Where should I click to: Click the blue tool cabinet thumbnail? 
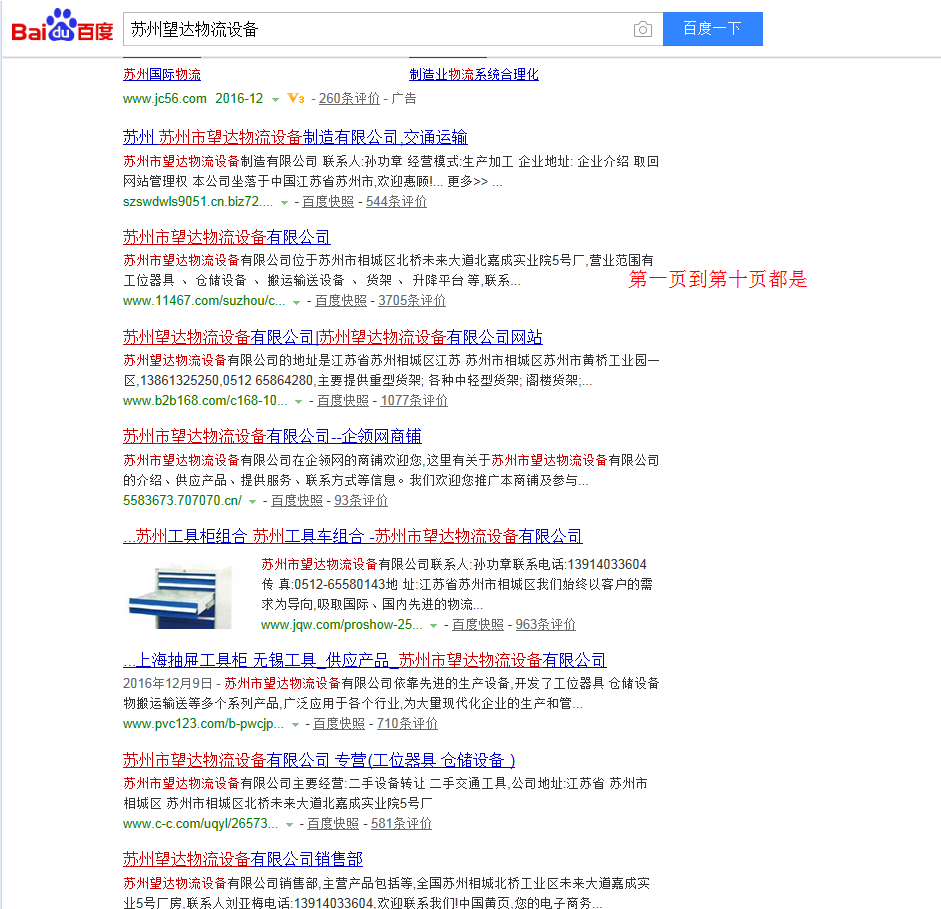tap(180, 595)
